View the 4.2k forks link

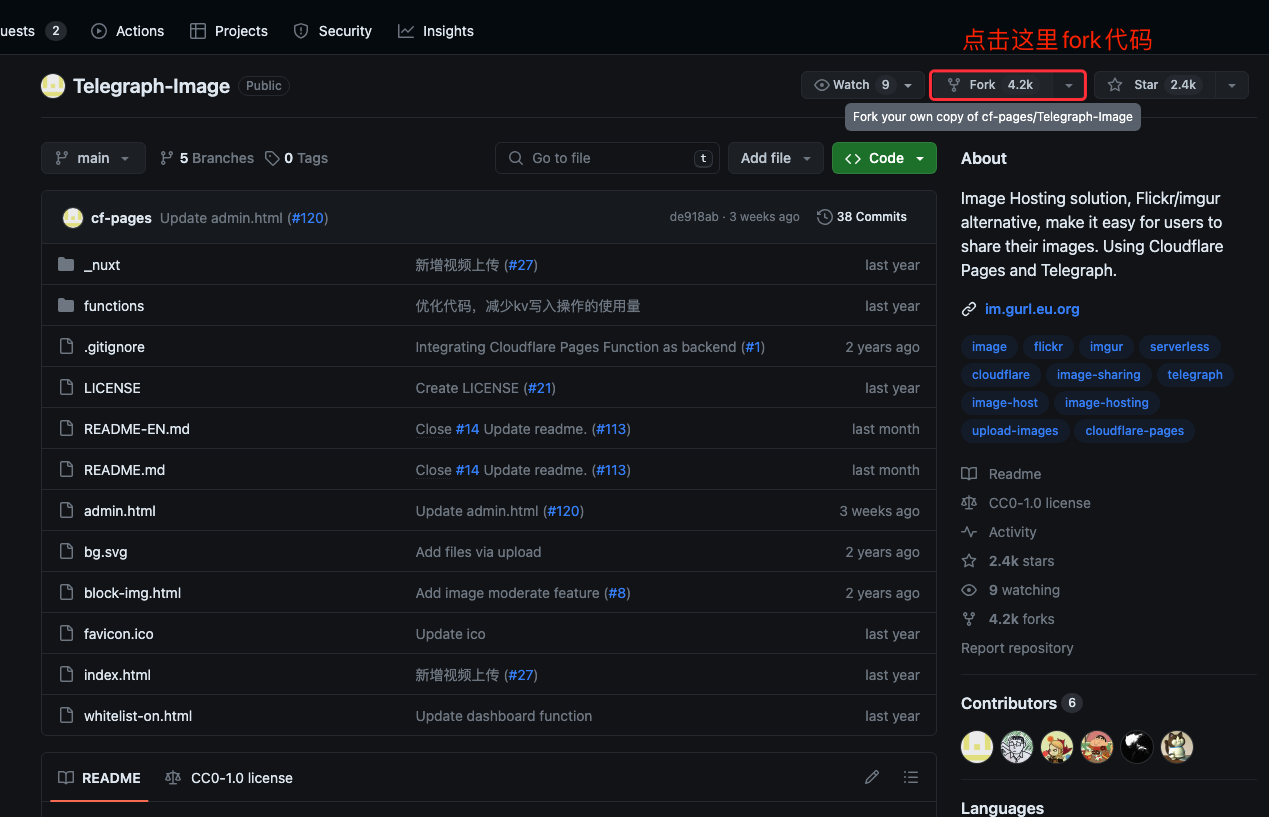[1008, 619]
